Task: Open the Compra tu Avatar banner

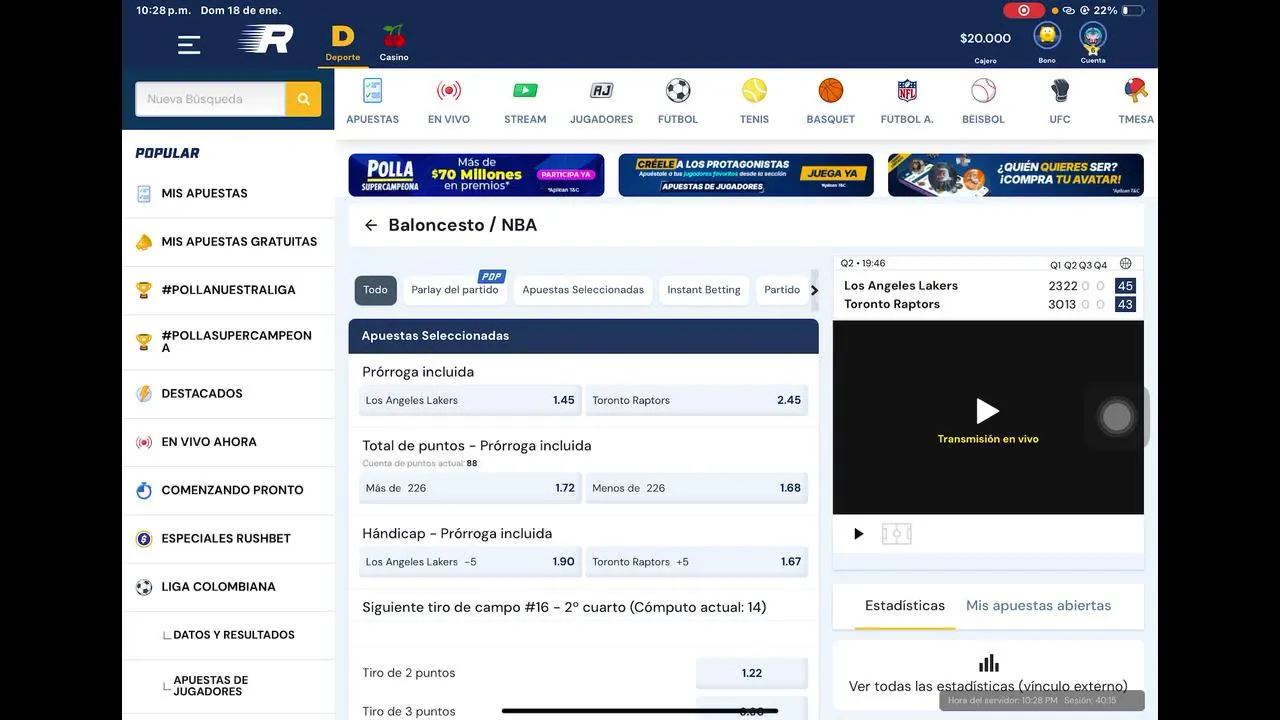Action: pos(1016,175)
